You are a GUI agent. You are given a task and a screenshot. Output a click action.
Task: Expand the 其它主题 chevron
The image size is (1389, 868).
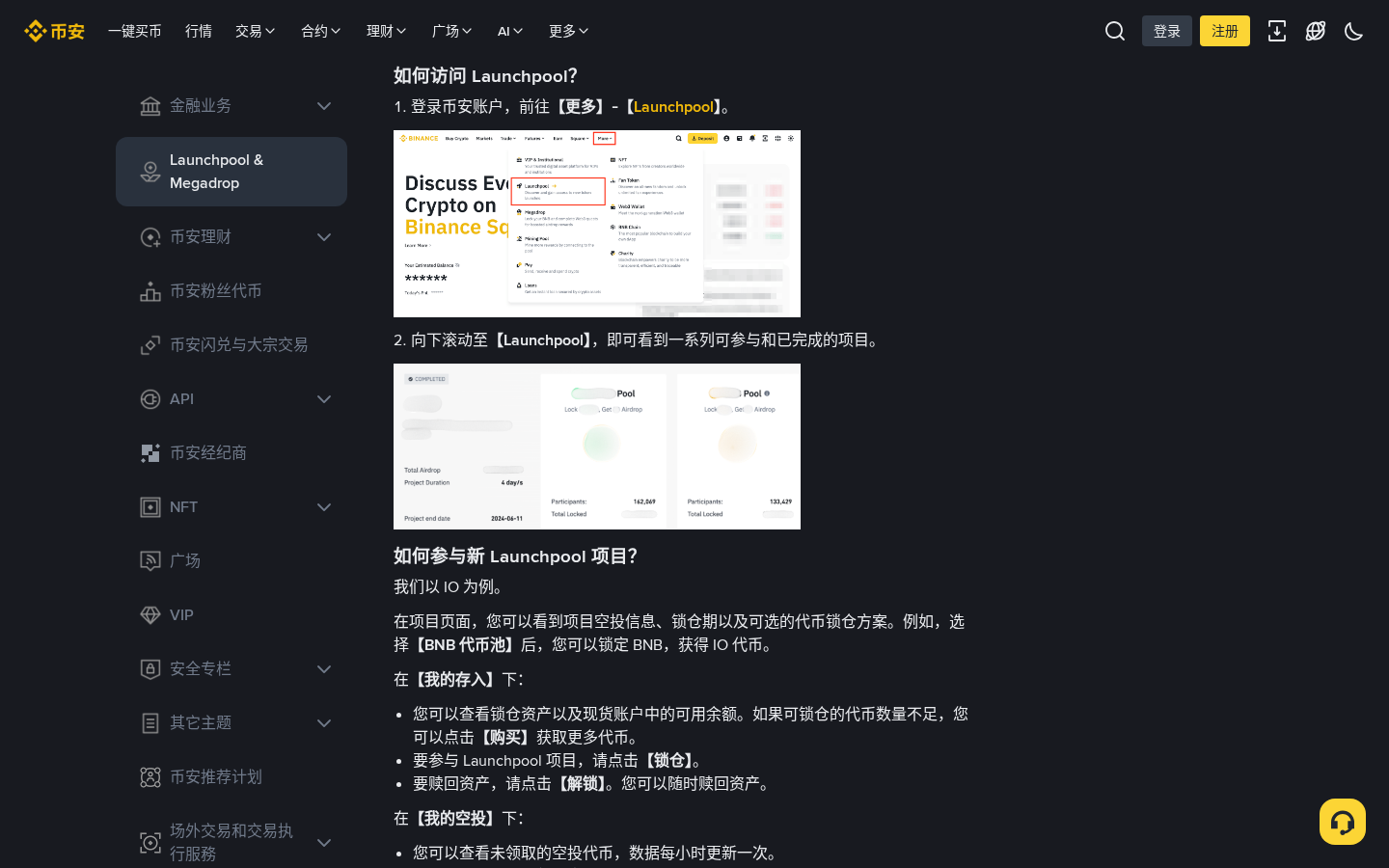(x=324, y=723)
